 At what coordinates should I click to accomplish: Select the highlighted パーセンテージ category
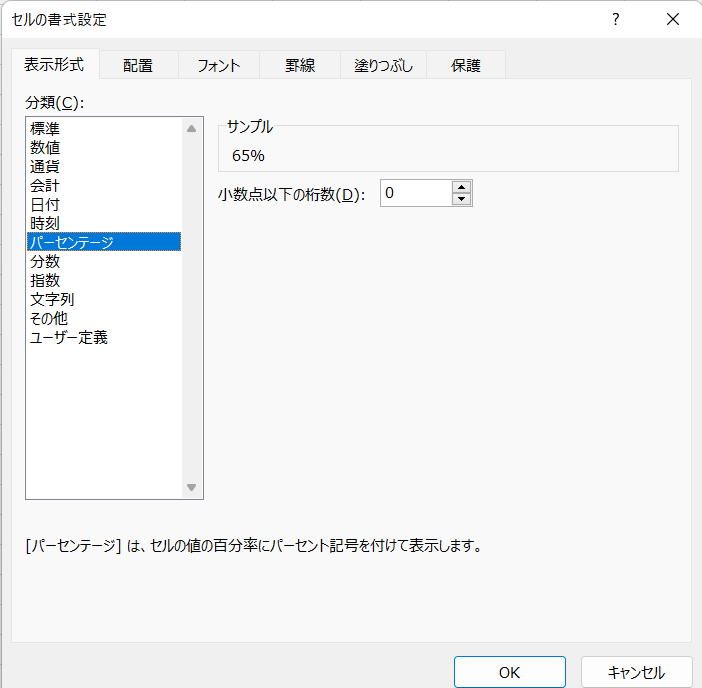click(104, 242)
